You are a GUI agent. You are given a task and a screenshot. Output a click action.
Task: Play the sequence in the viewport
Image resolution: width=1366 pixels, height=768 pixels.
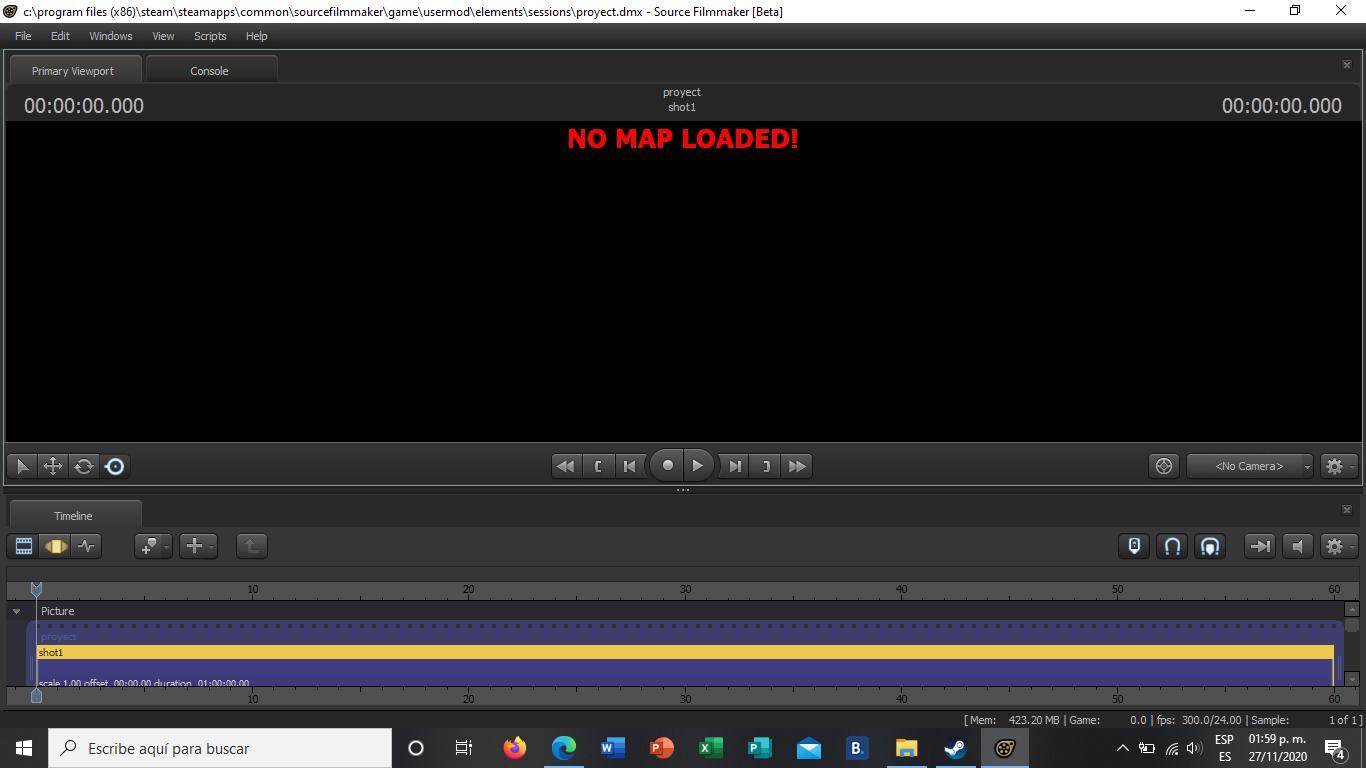coord(698,465)
